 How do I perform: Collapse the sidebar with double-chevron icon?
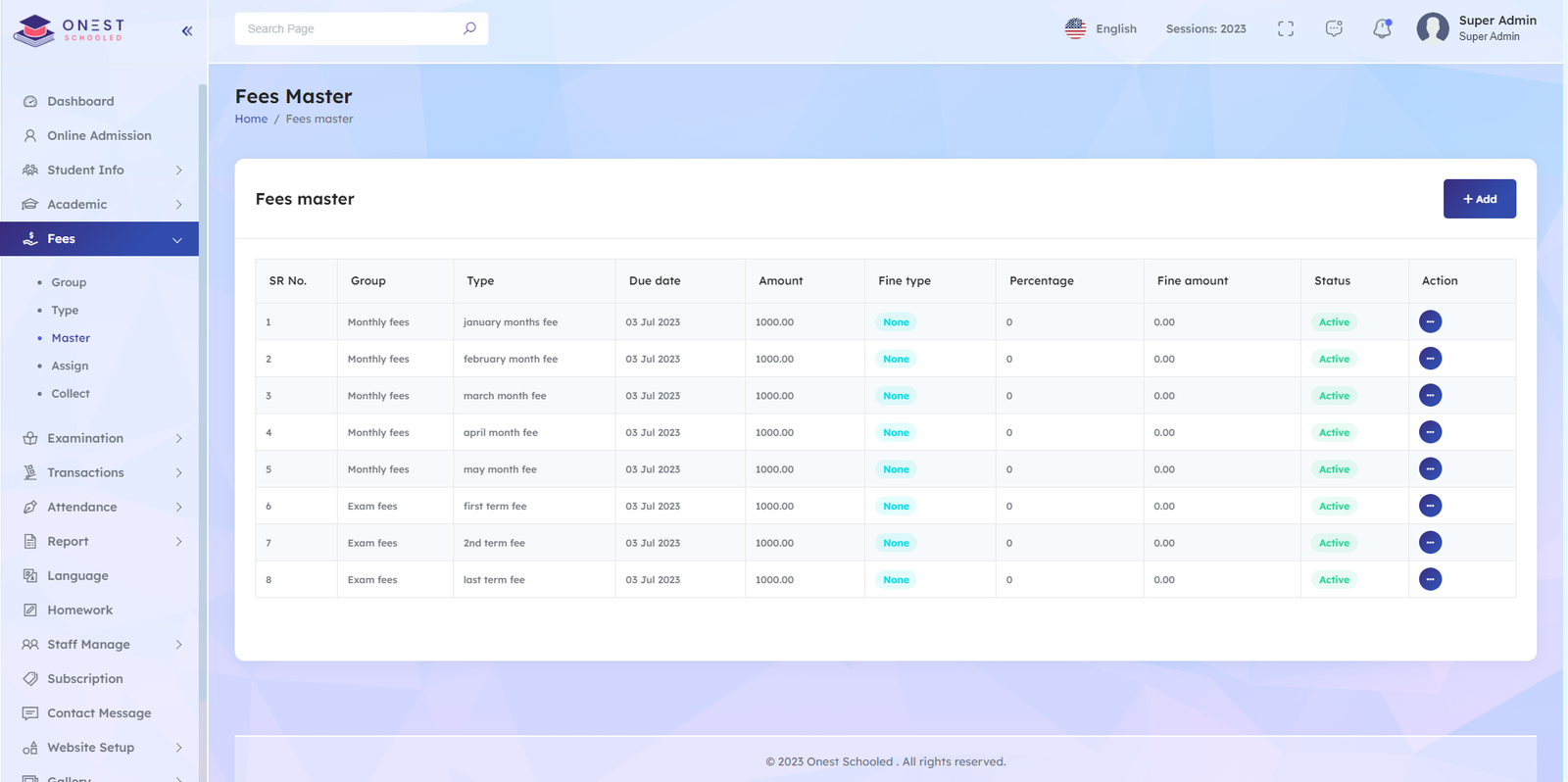[x=187, y=31]
